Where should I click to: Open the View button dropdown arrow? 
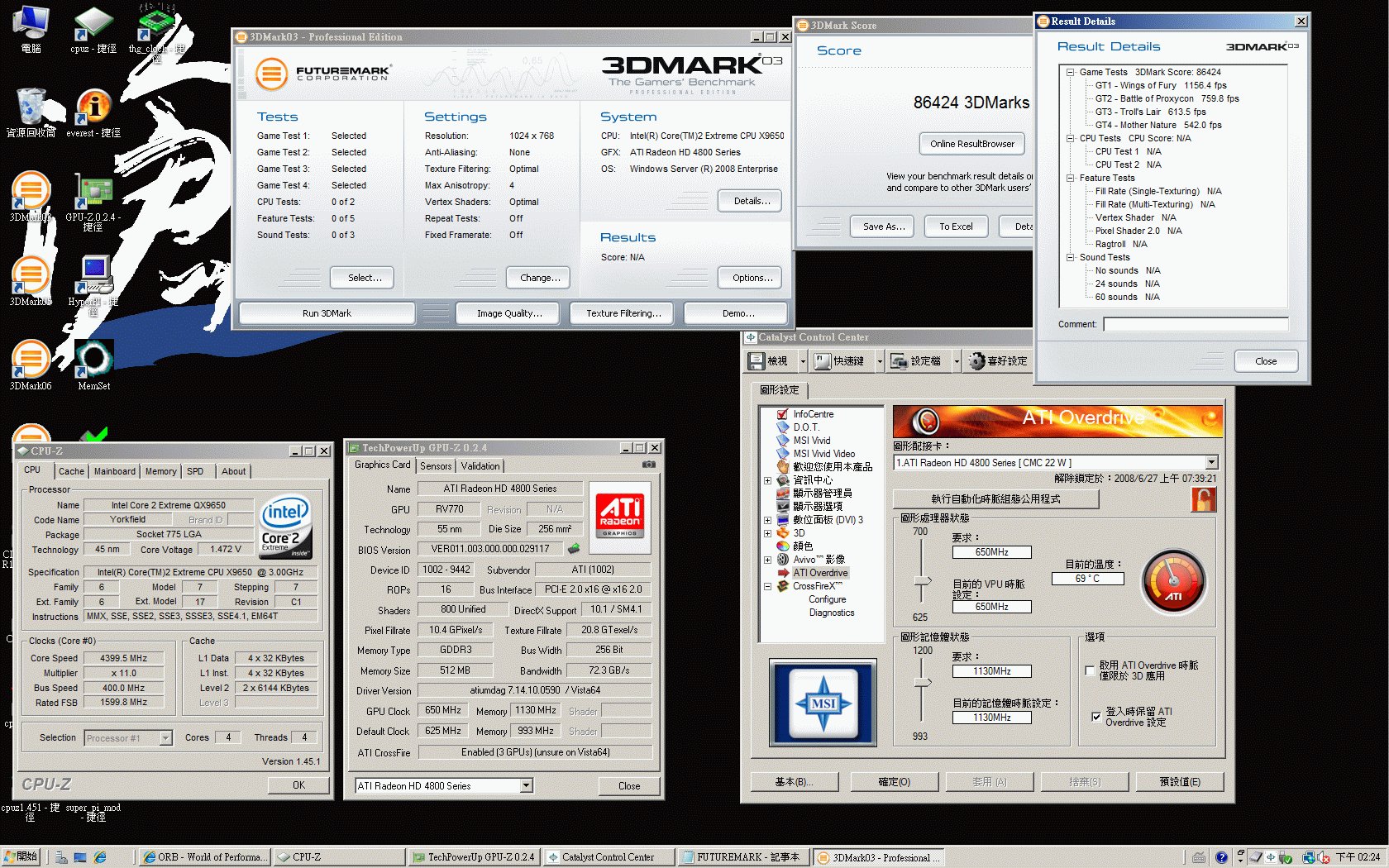[x=801, y=361]
